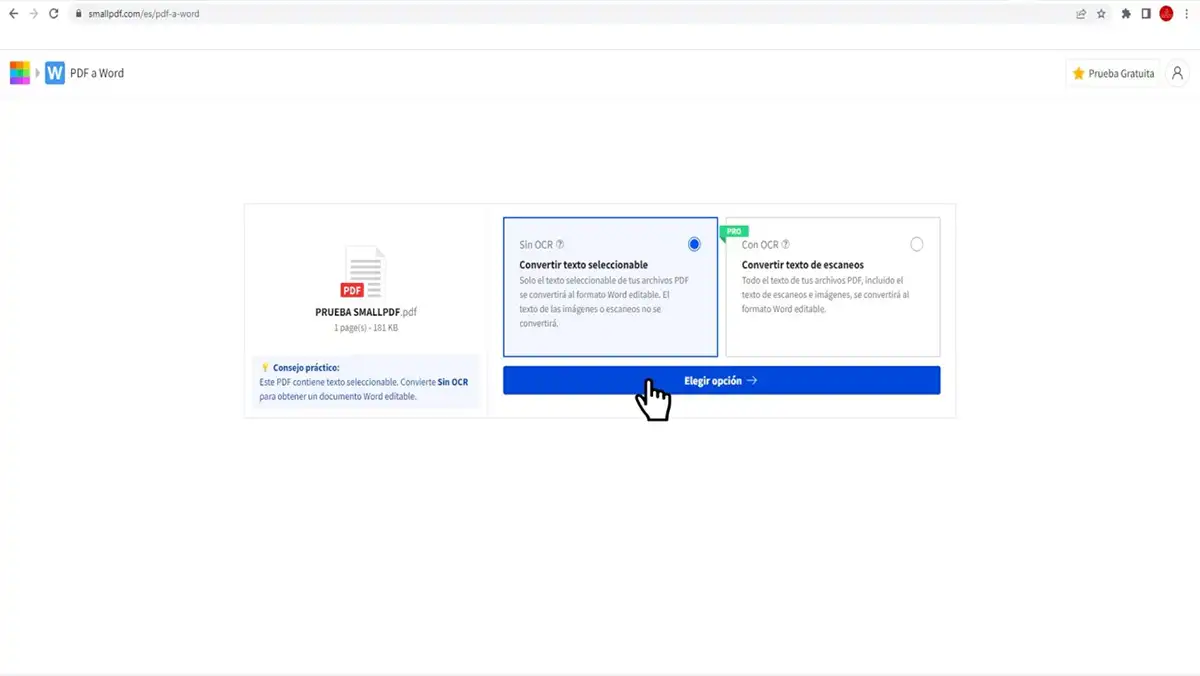Viewport: 1200px width, 676px height.
Task: Open the browser three-dot menu
Action: pyautogui.click(x=1187, y=14)
